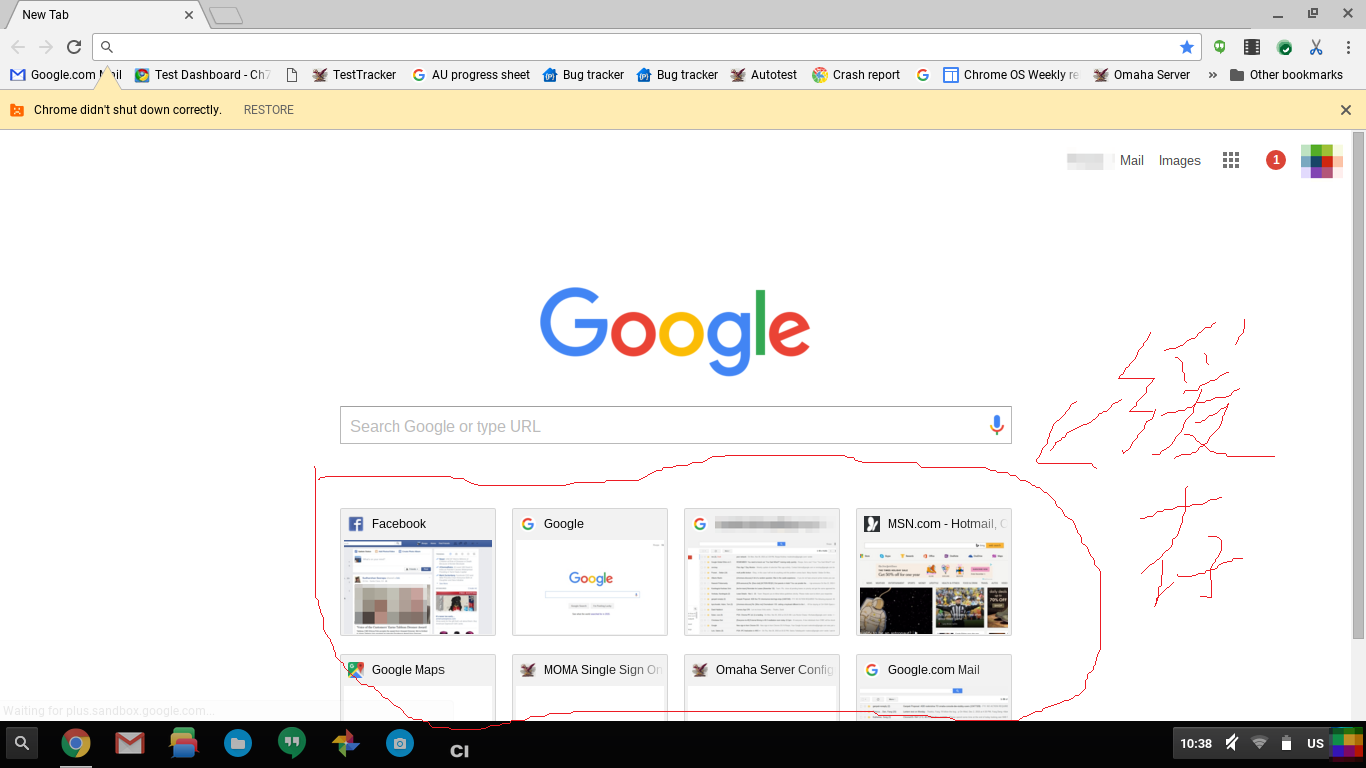Open Test Dashboard bookmark
The width and height of the screenshot is (1366, 768).
tap(203, 75)
